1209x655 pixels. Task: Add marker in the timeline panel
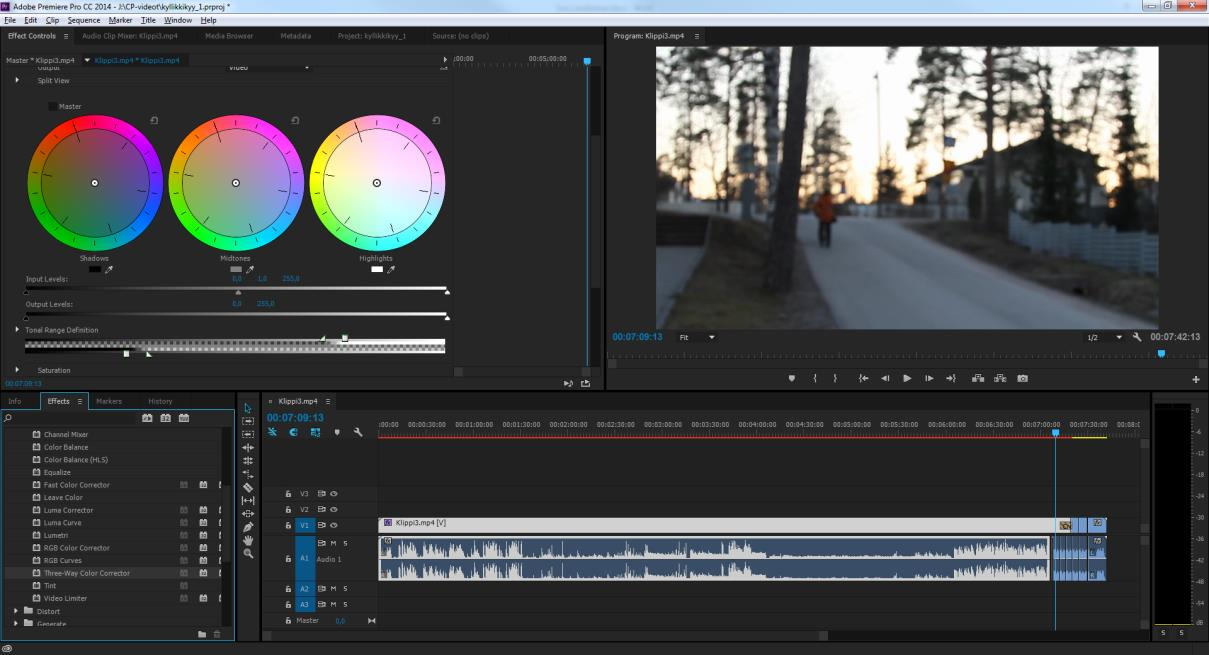[337, 432]
